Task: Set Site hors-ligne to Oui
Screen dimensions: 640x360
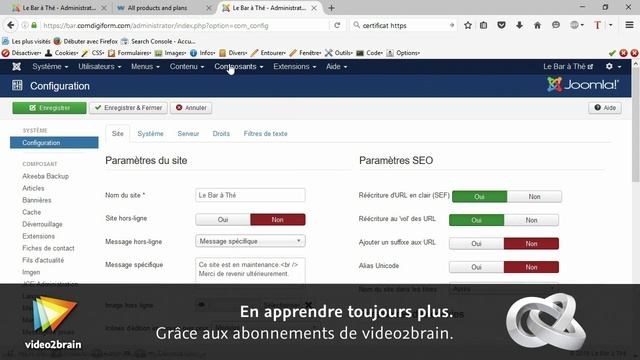Action: click(x=223, y=220)
